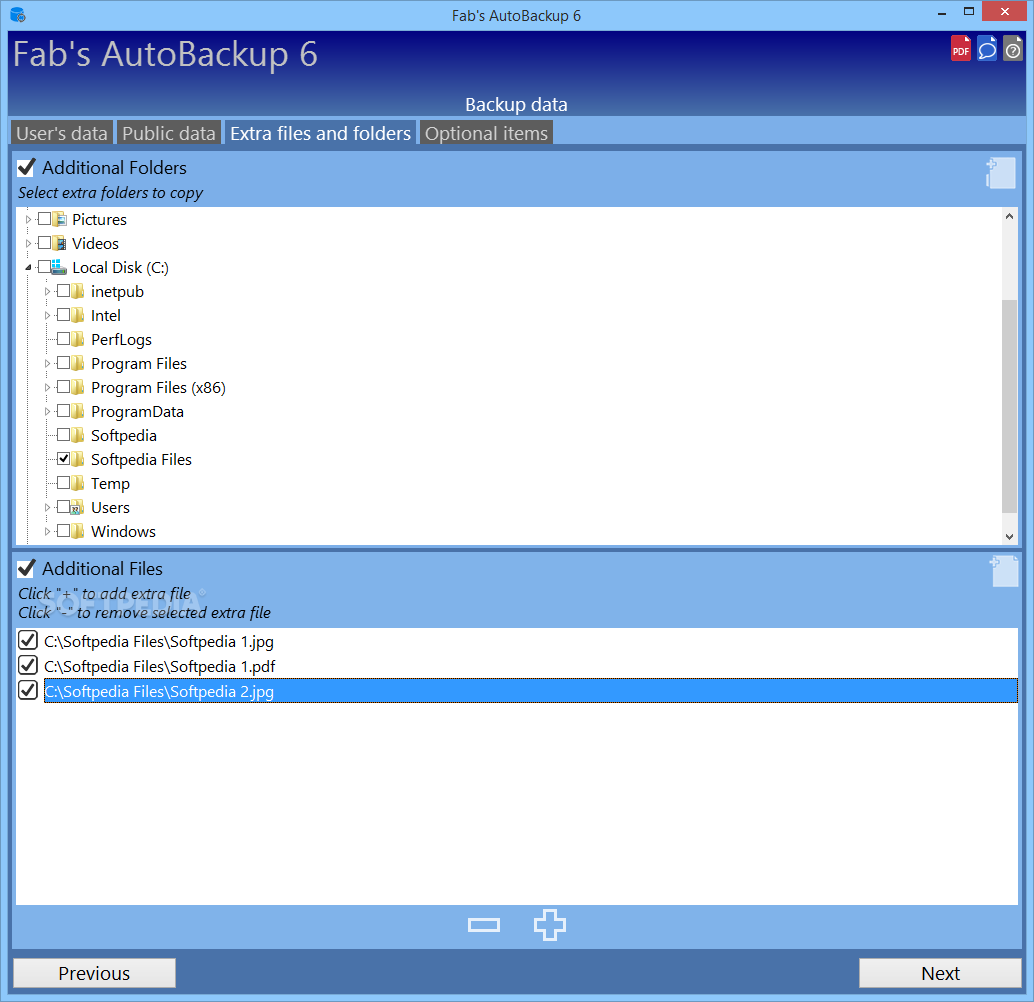
Task: Select the Program Files (x86) label
Action: tap(158, 387)
